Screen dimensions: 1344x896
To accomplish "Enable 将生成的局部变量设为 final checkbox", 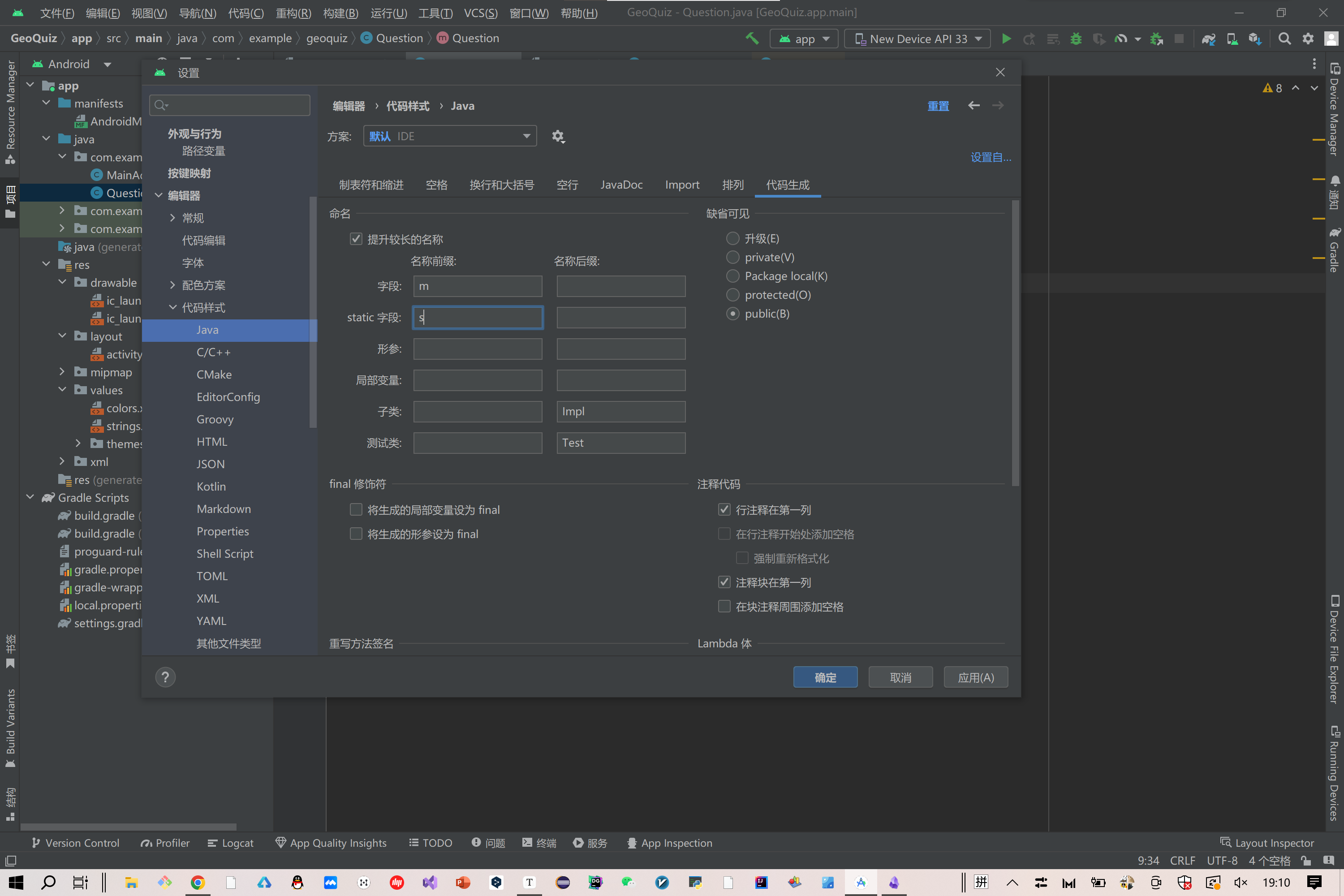I will (356, 510).
